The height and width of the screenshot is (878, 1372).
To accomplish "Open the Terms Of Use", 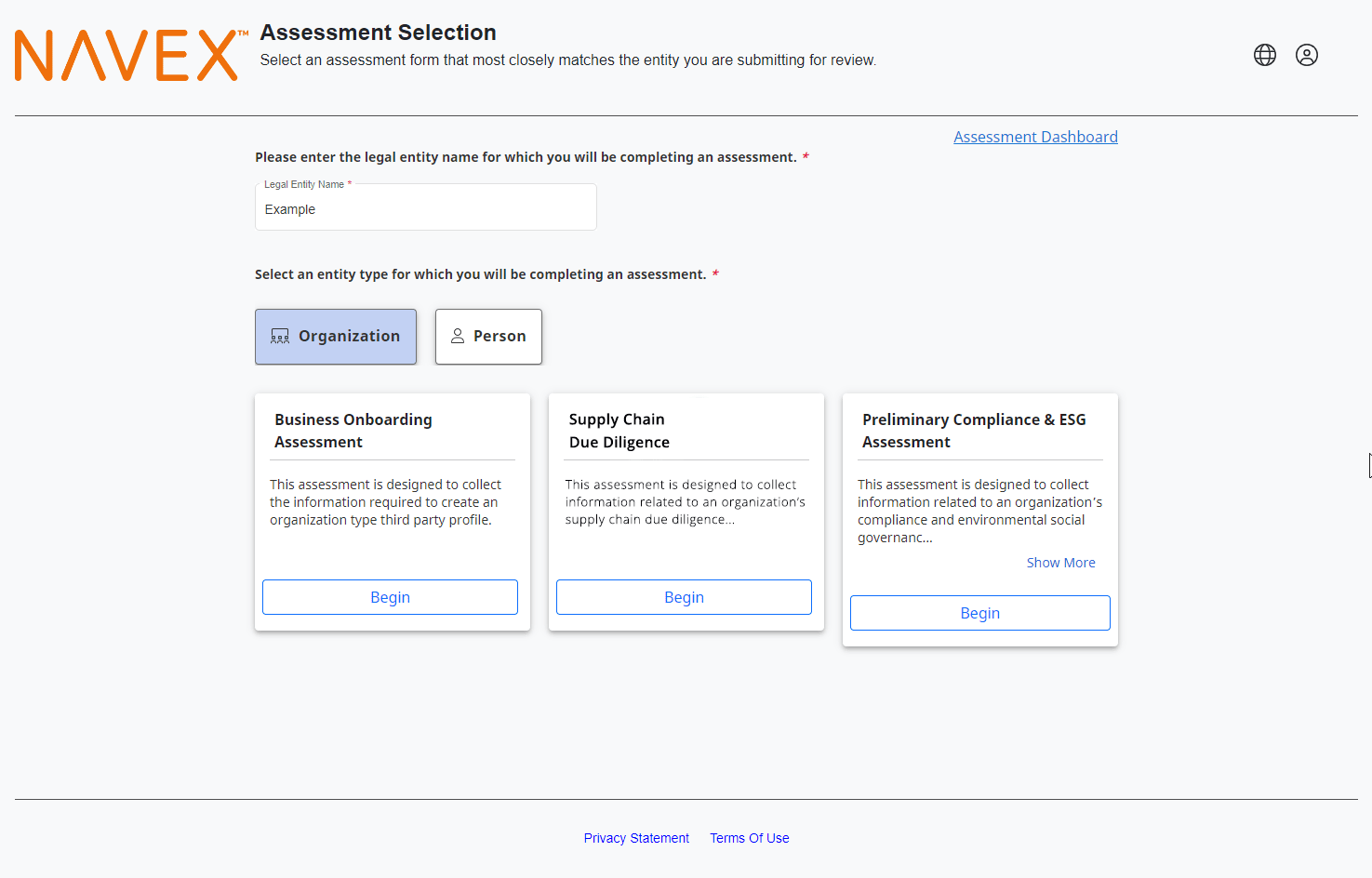I will pyautogui.click(x=749, y=837).
